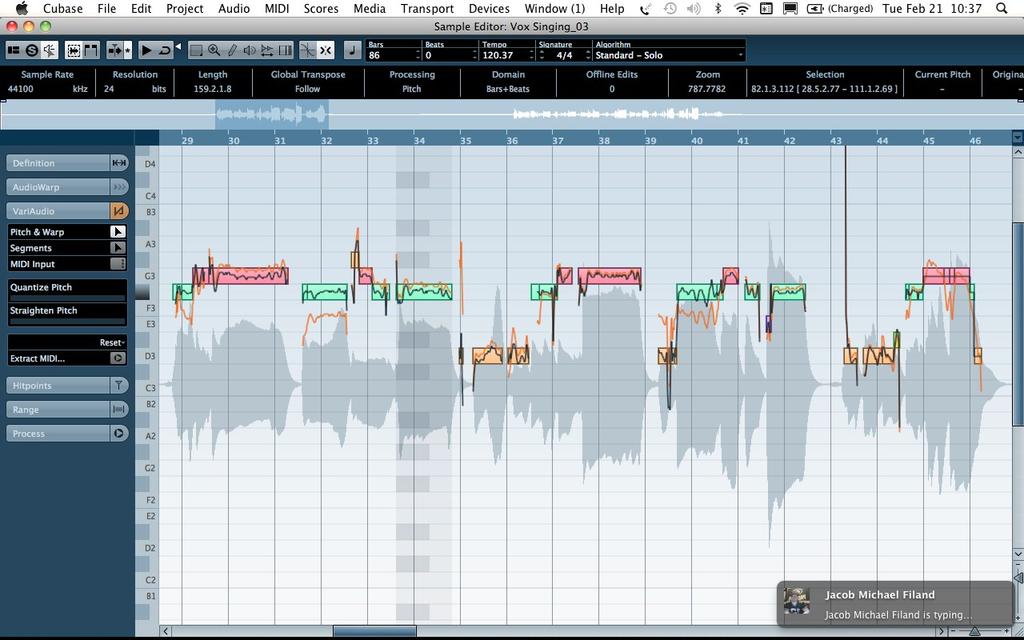Open the Reset dropdown menu
The height and width of the screenshot is (640, 1024).
pos(113,342)
